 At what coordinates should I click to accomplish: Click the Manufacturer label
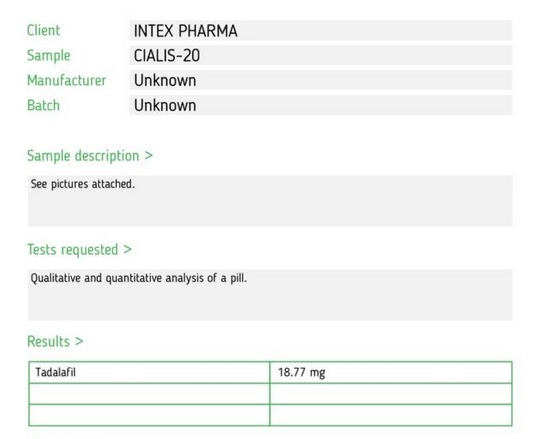(x=66, y=80)
